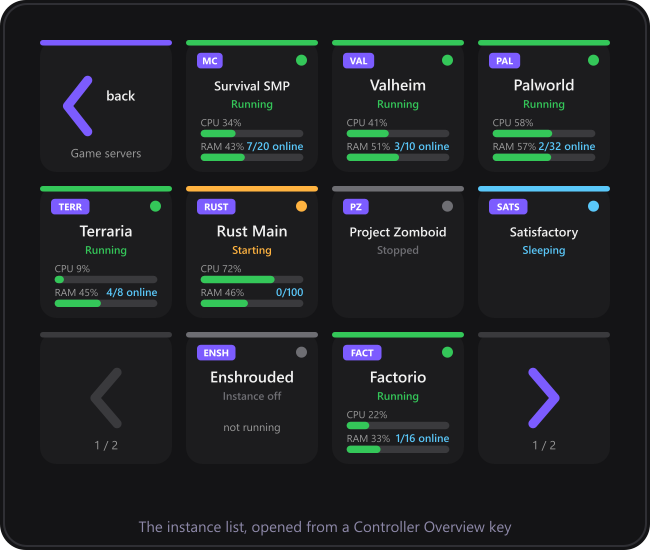Click '4/8 online' player count
The image size is (650, 550).
click(132, 292)
